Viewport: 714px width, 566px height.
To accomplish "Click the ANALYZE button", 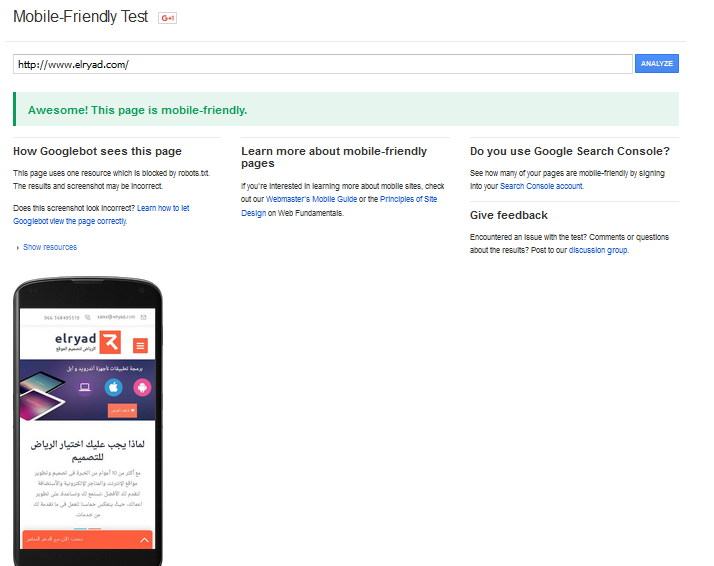I will tap(657, 64).
